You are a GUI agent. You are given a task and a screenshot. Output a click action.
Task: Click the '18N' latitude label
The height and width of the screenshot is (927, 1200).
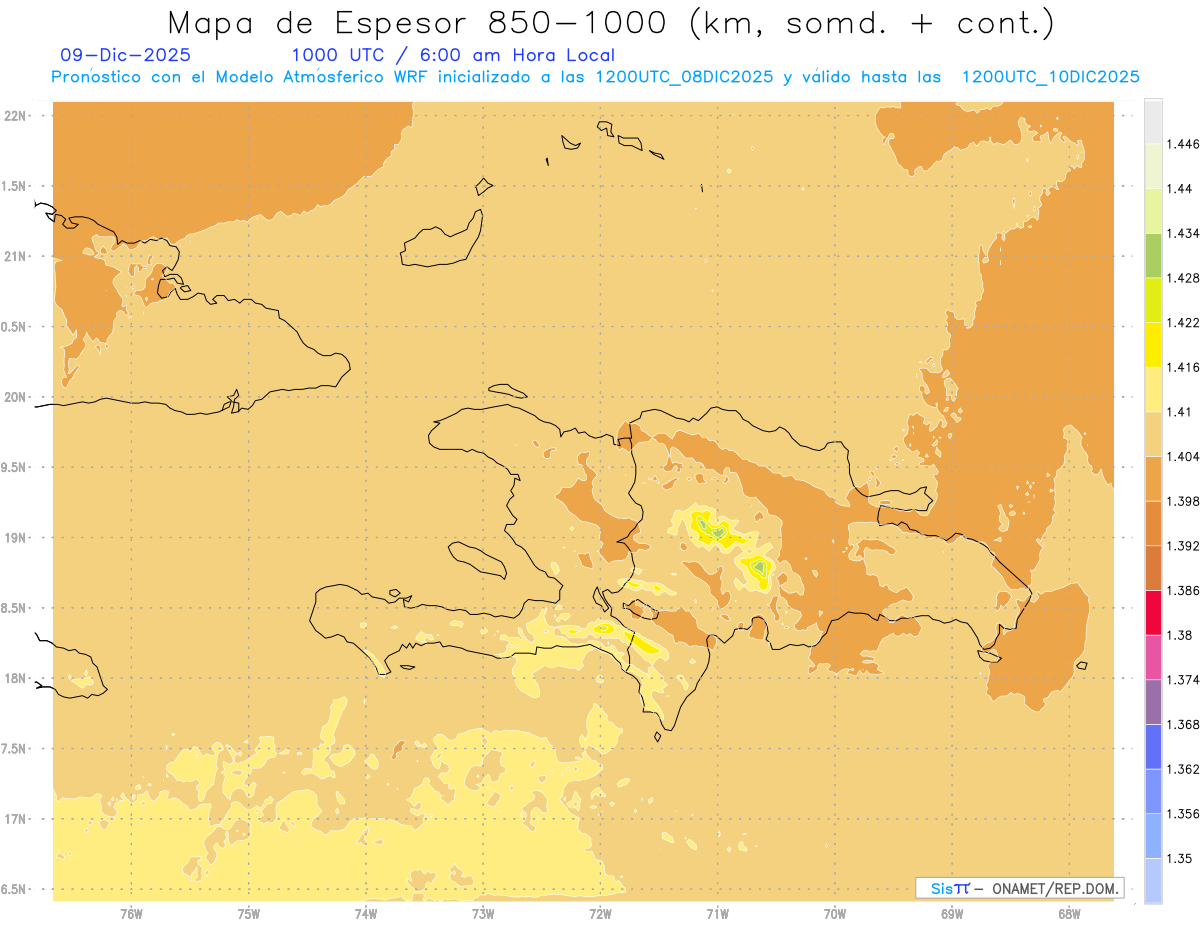click(x=15, y=679)
